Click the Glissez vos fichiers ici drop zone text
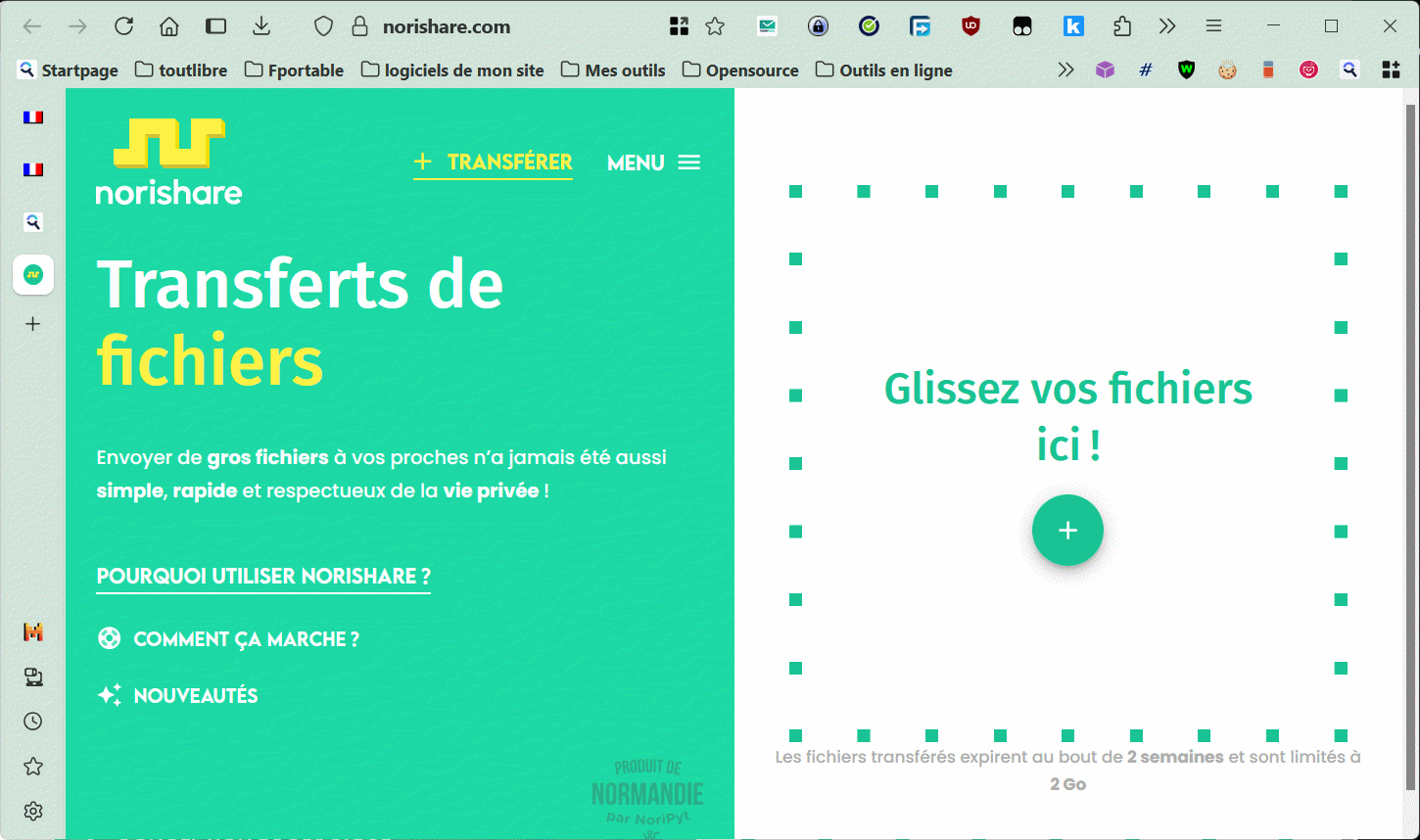The image size is (1420, 840). pyautogui.click(x=1068, y=417)
